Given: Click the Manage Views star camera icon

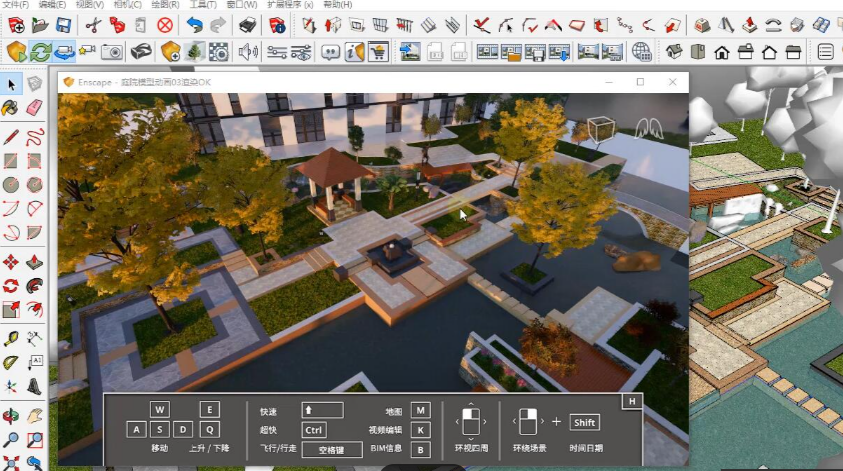Looking at the screenshot, I should coord(87,51).
